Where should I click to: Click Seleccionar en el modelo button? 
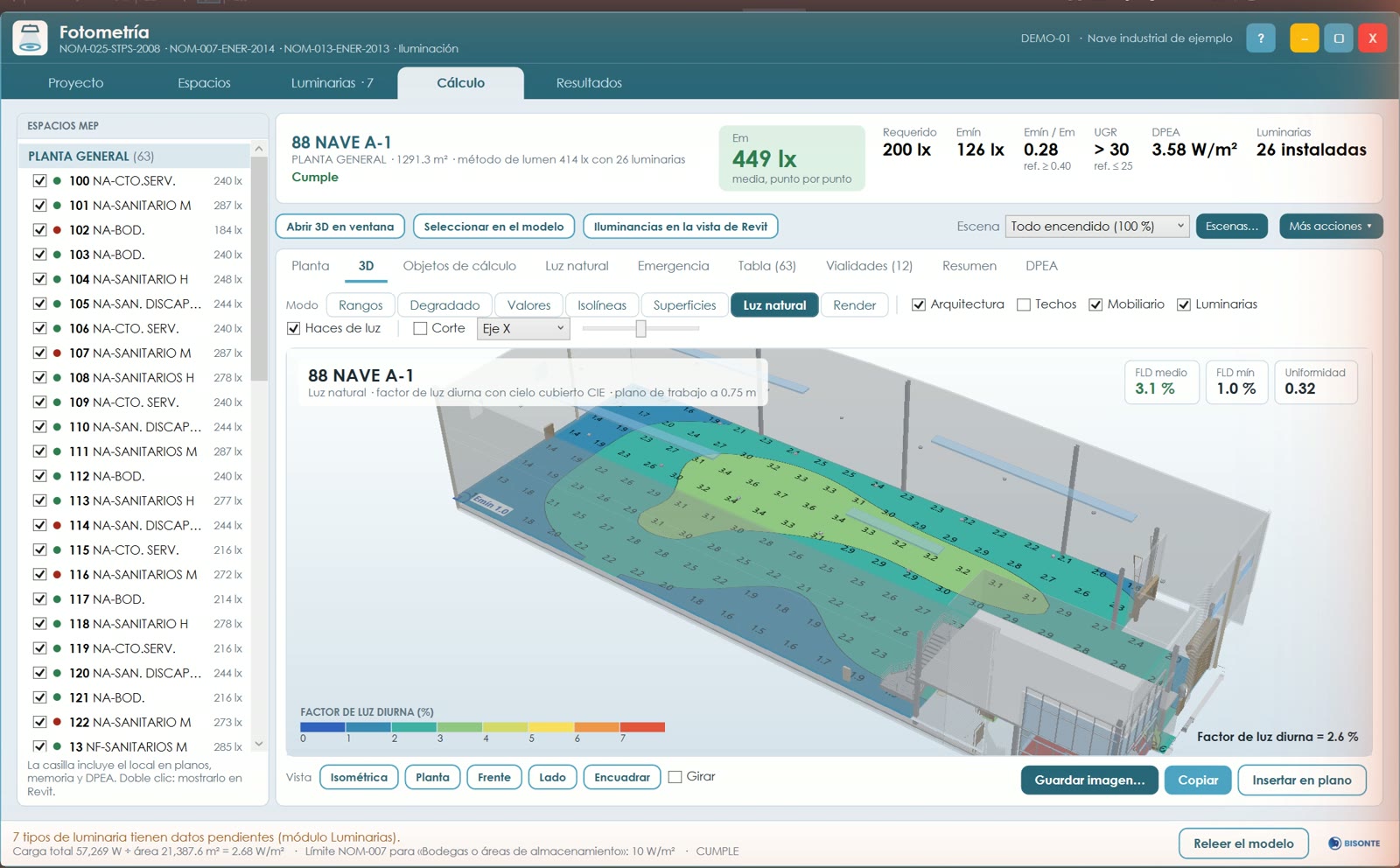click(x=493, y=227)
